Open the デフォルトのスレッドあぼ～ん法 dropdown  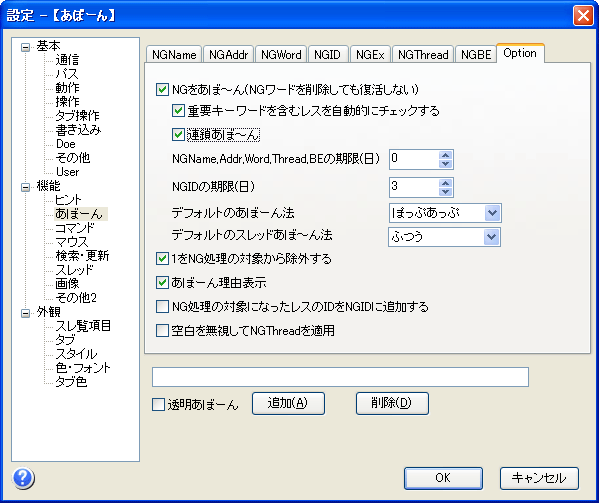(491, 237)
